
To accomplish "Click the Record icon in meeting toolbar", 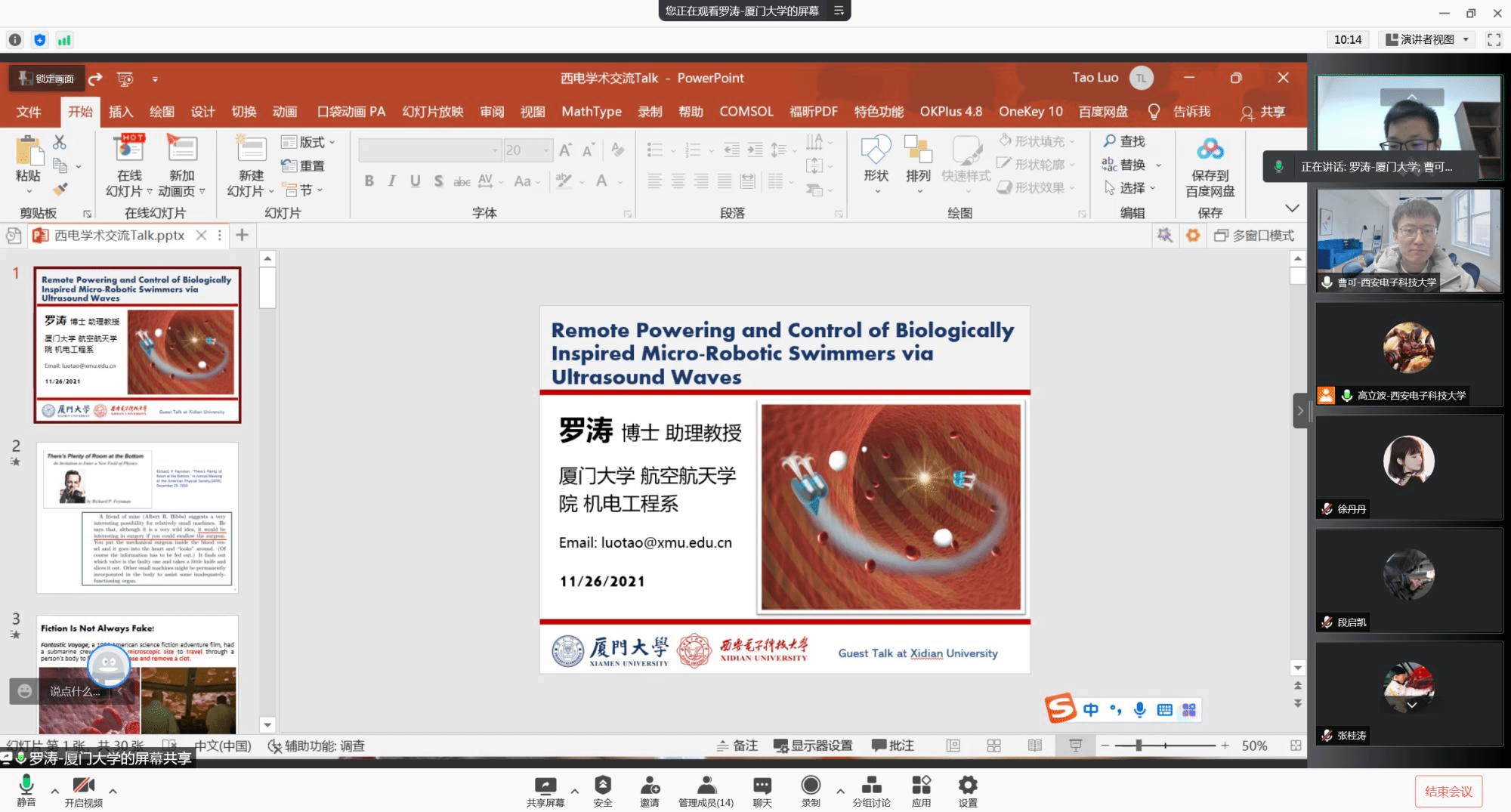I will click(x=811, y=786).
